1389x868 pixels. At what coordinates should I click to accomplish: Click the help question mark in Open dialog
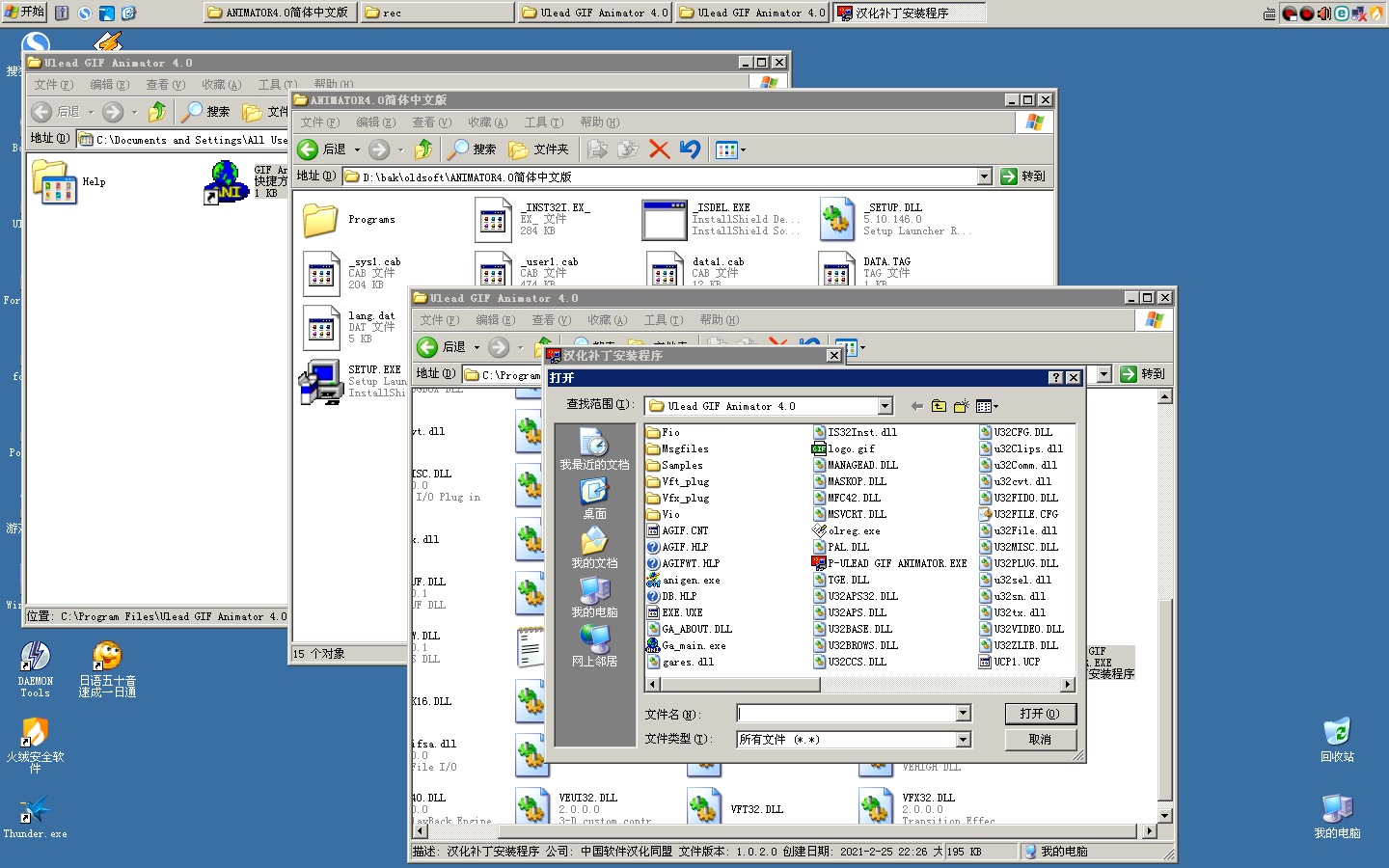(1055, 378)
